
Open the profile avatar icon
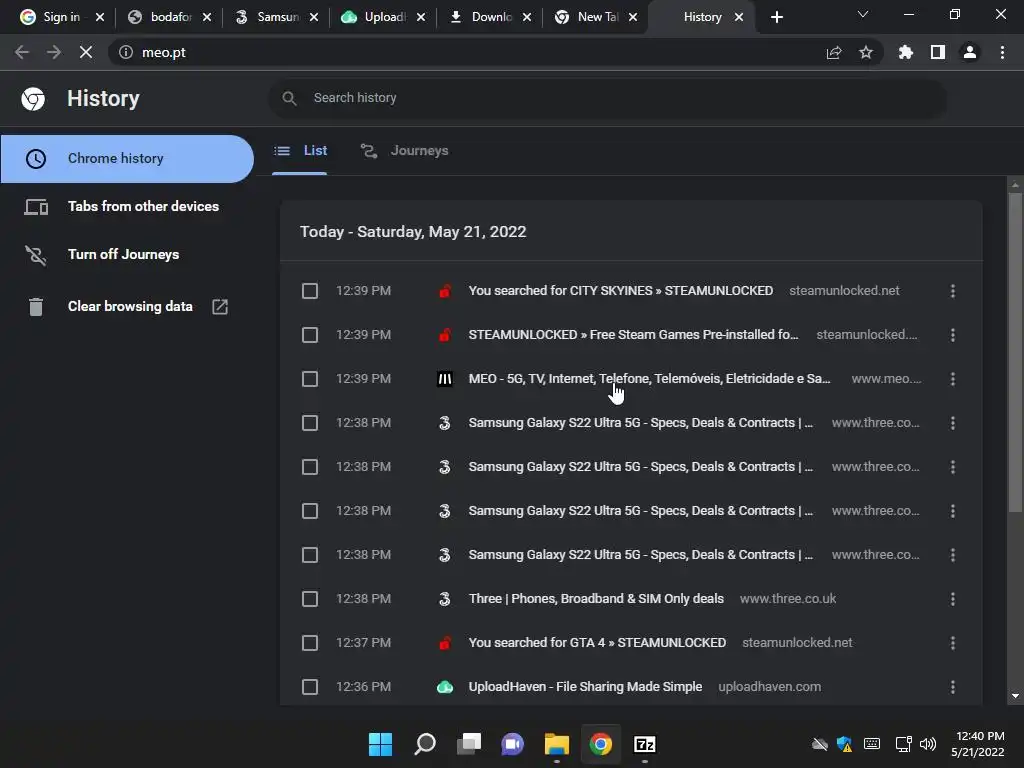point(970,52)
